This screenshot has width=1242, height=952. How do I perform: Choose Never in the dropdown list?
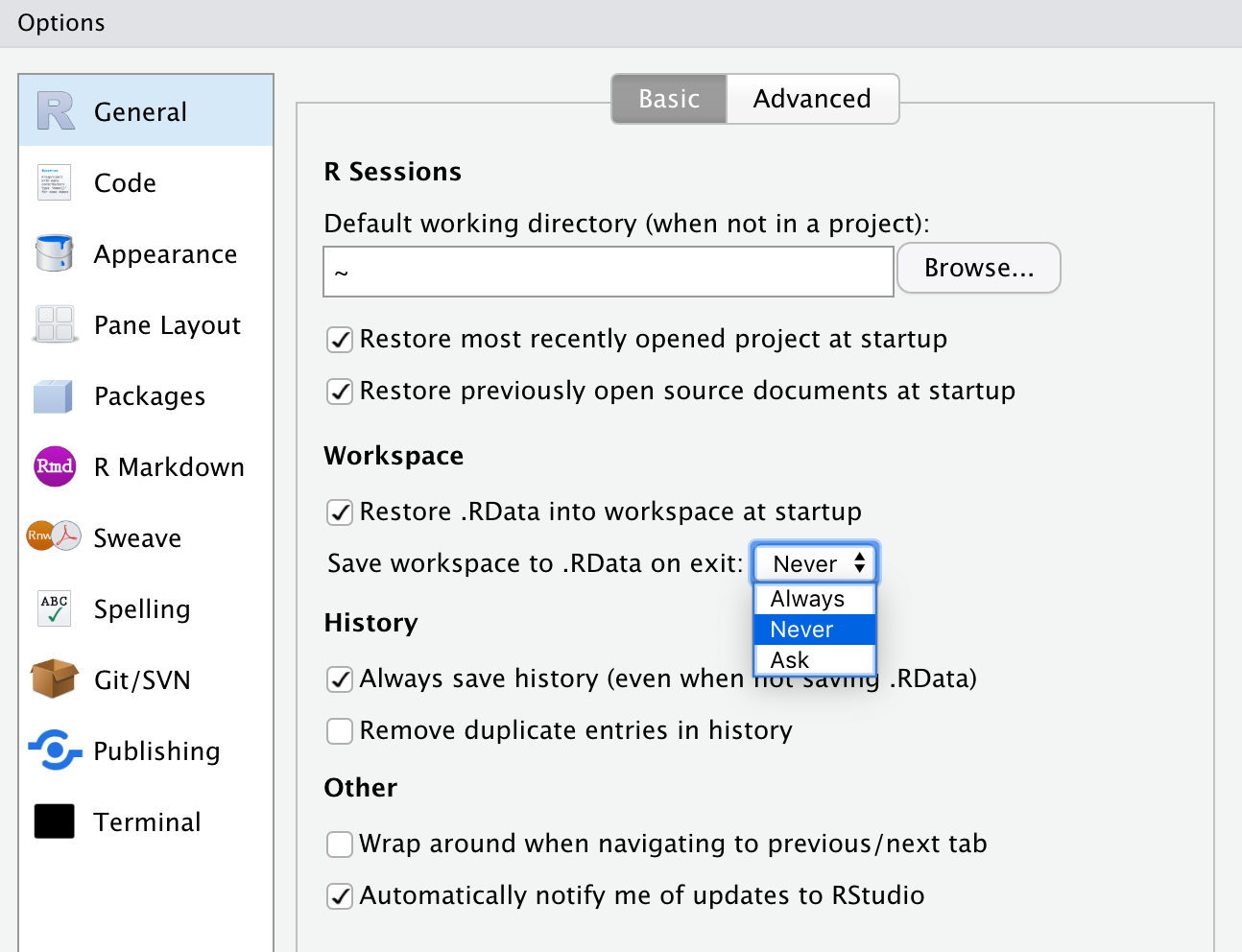[x=814, y=630]
